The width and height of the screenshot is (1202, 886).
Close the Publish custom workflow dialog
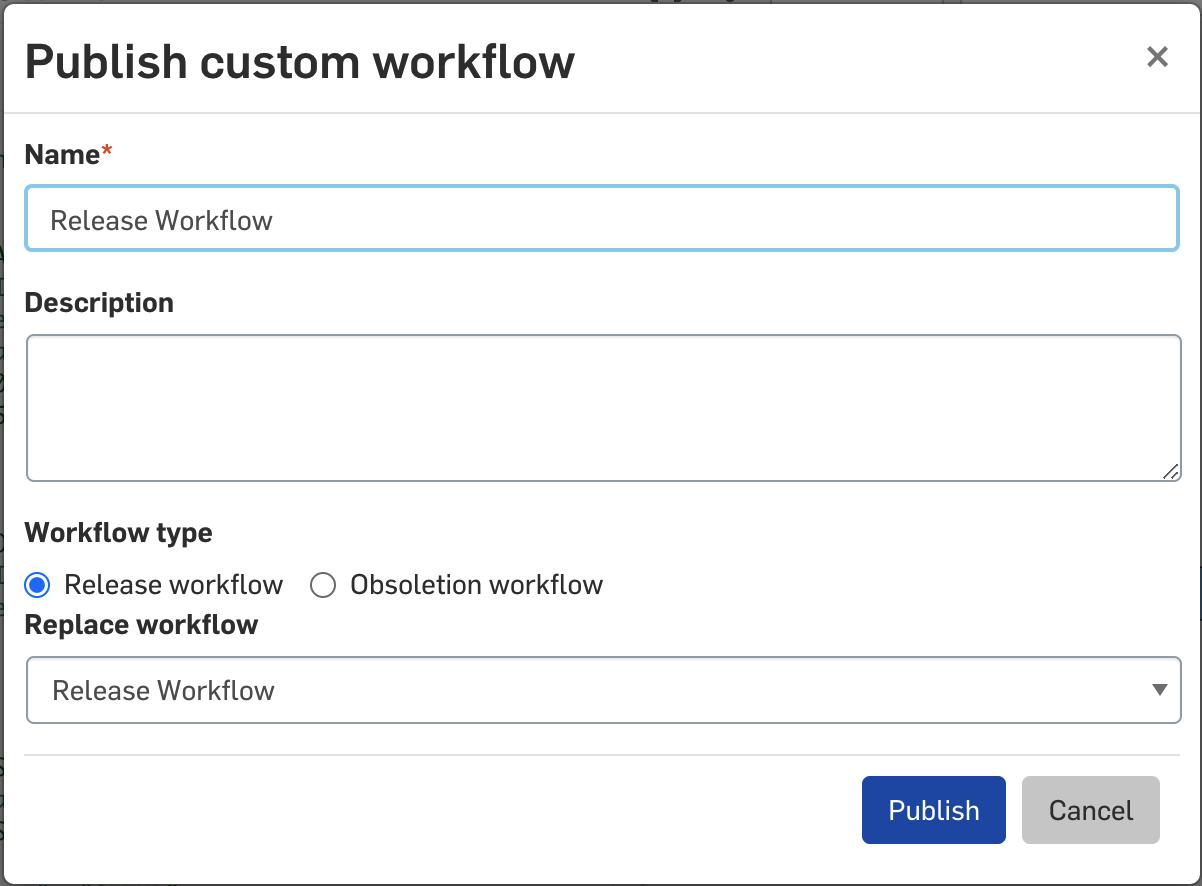(1157, 57)
